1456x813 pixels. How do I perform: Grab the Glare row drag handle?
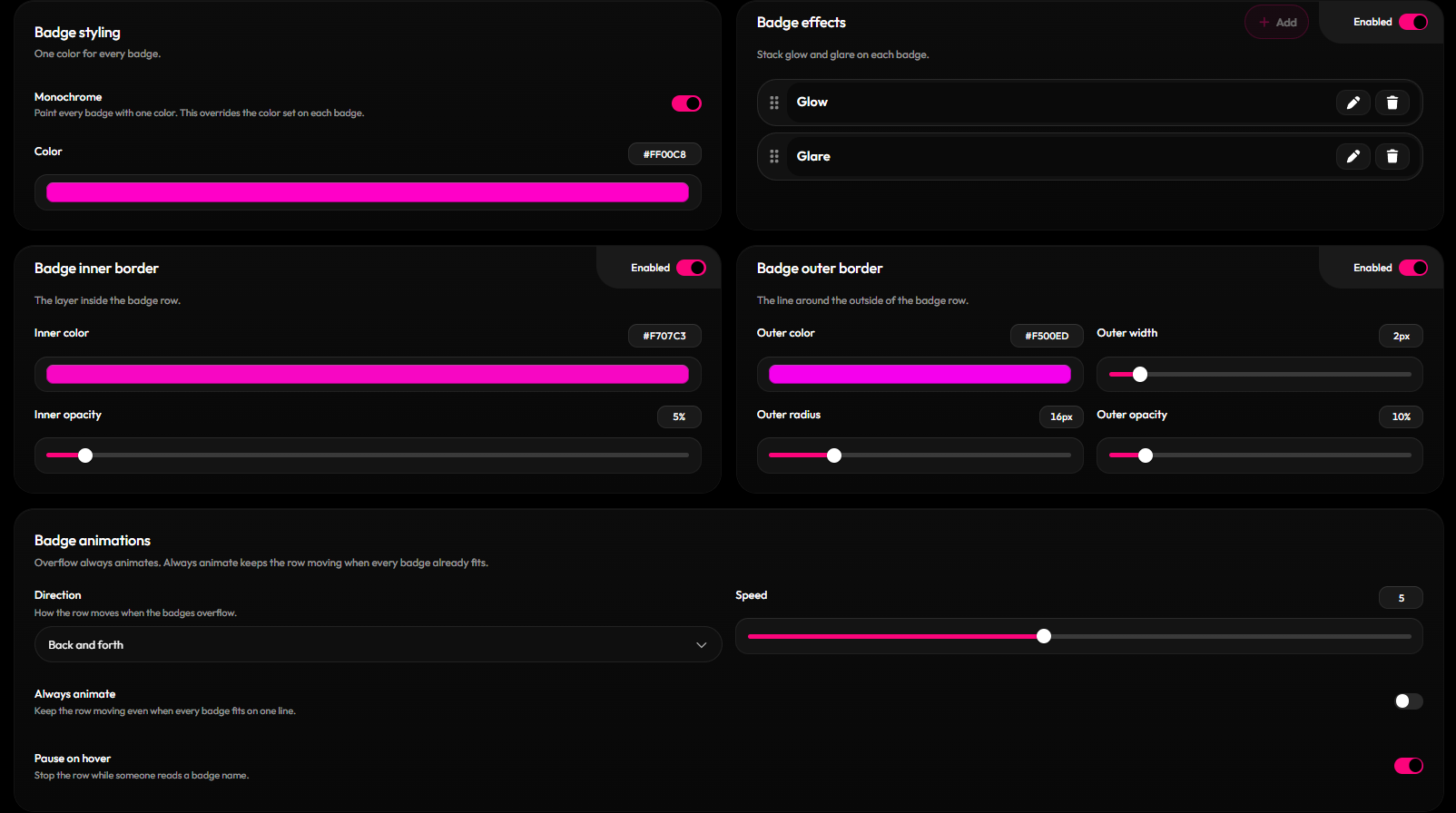774,157
